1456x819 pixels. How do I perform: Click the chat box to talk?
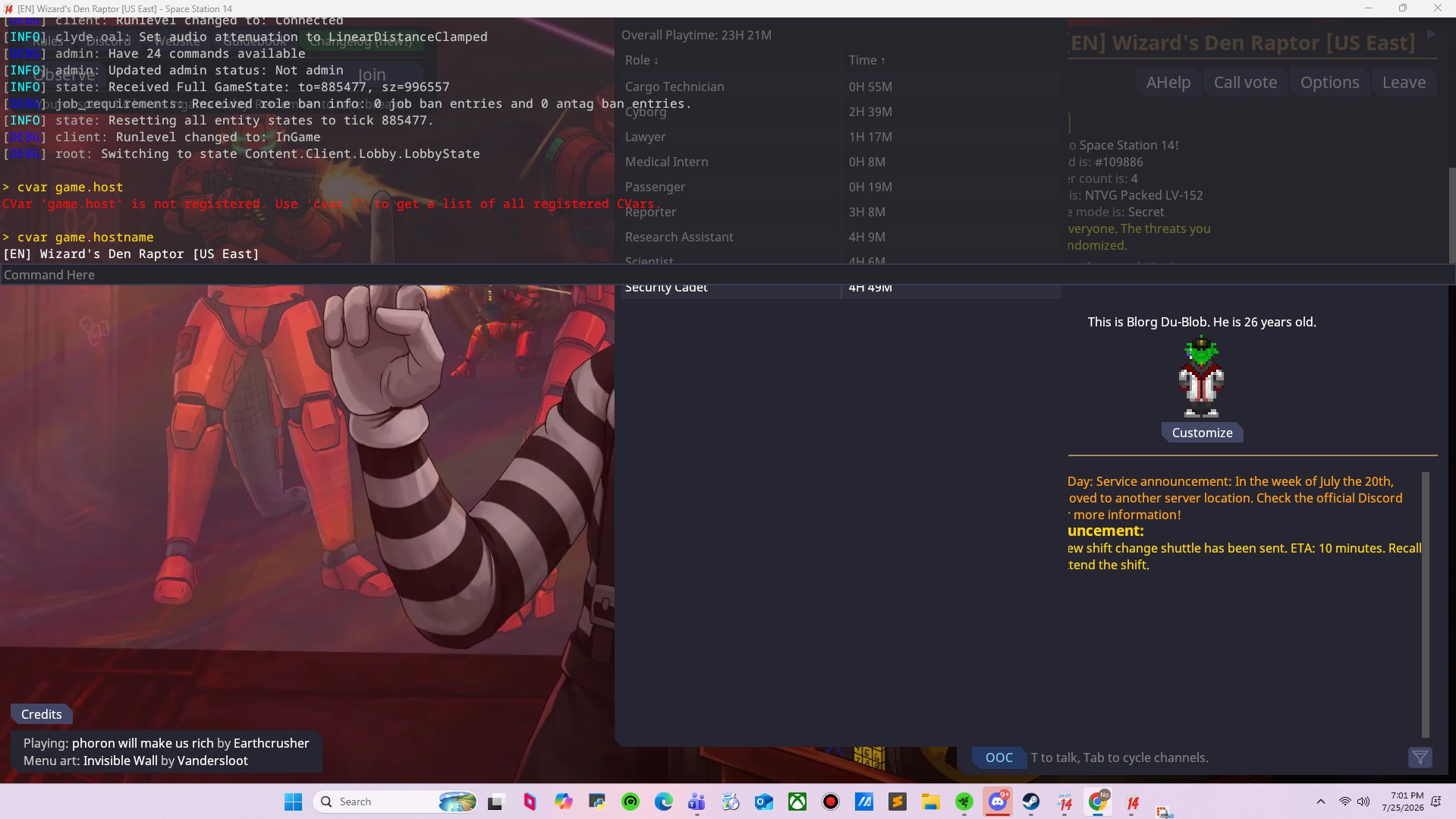click(x=1217, y=758)
